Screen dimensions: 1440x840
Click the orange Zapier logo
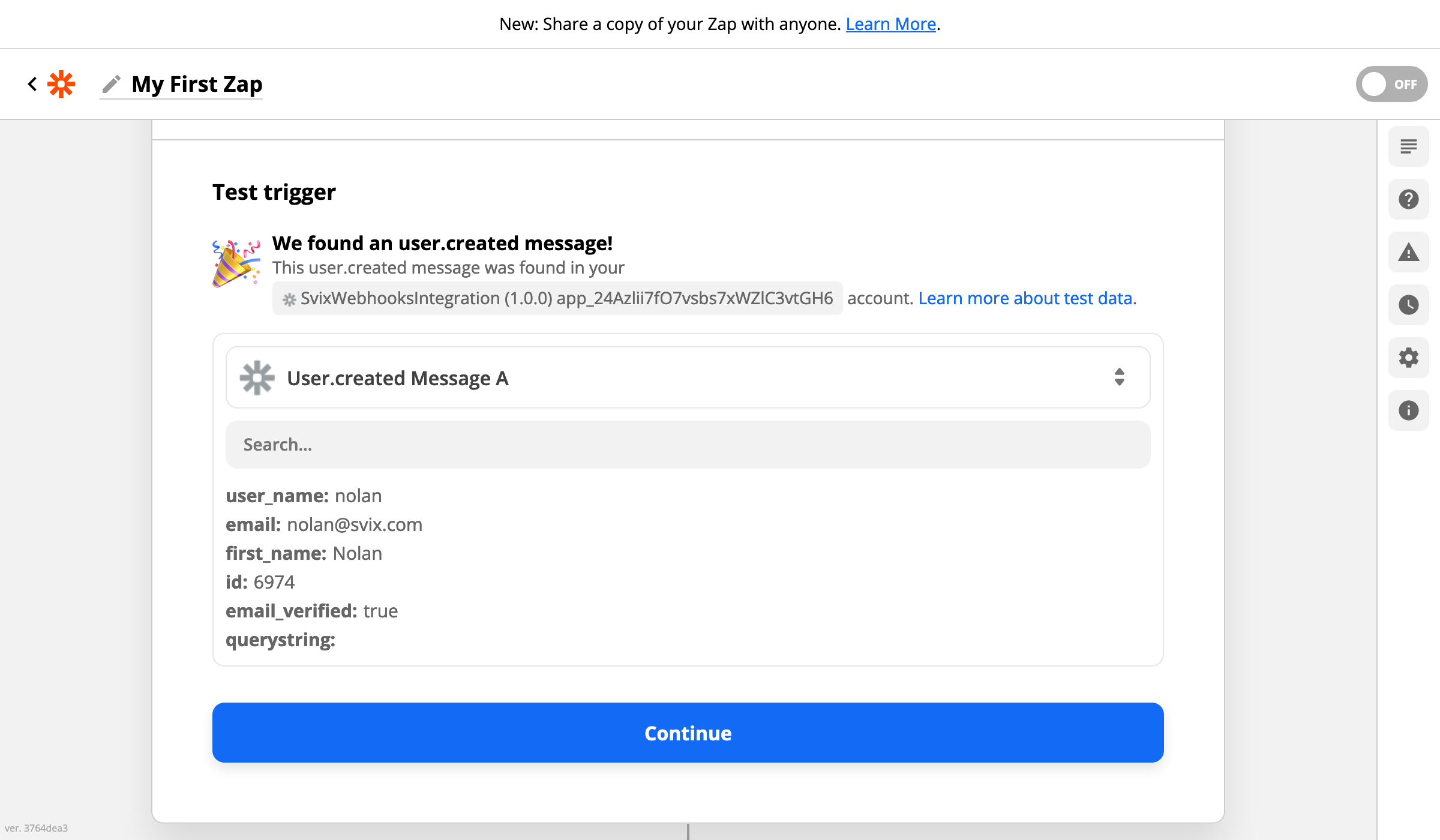(x=61, y=84)
